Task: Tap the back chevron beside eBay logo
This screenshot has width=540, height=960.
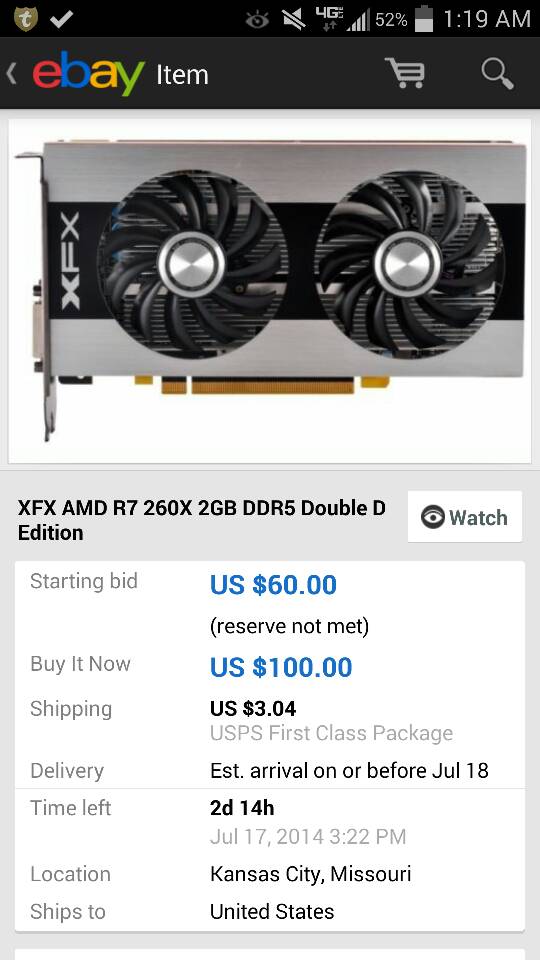Action: tap(12, 74)
